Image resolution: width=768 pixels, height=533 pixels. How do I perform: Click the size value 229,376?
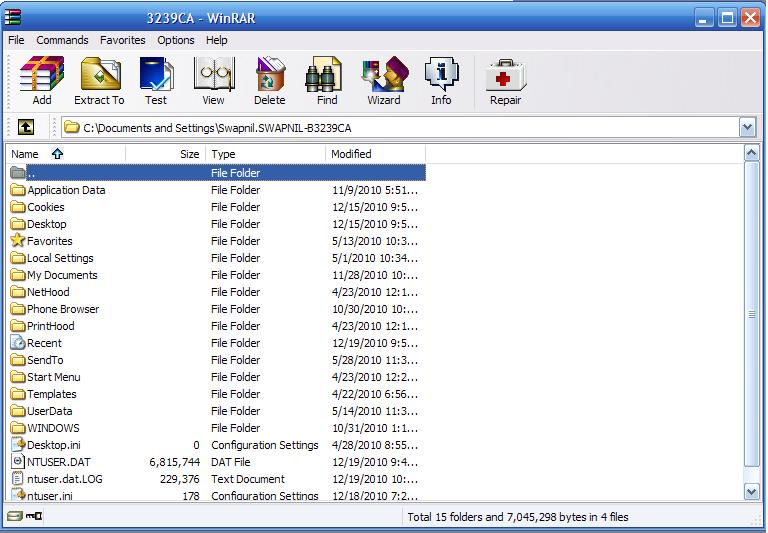coord(179,479)
